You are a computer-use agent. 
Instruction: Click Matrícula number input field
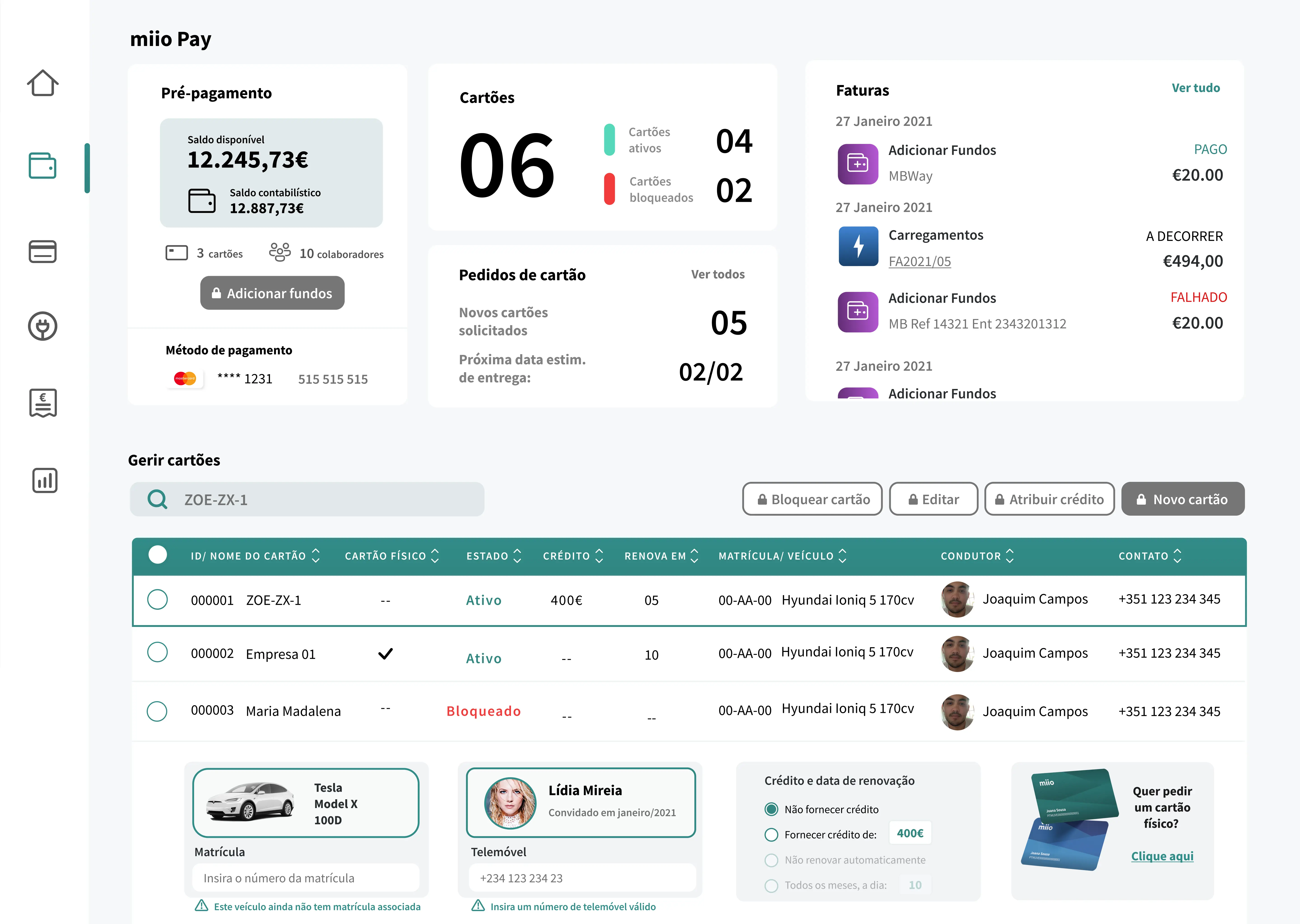point(306,878)
